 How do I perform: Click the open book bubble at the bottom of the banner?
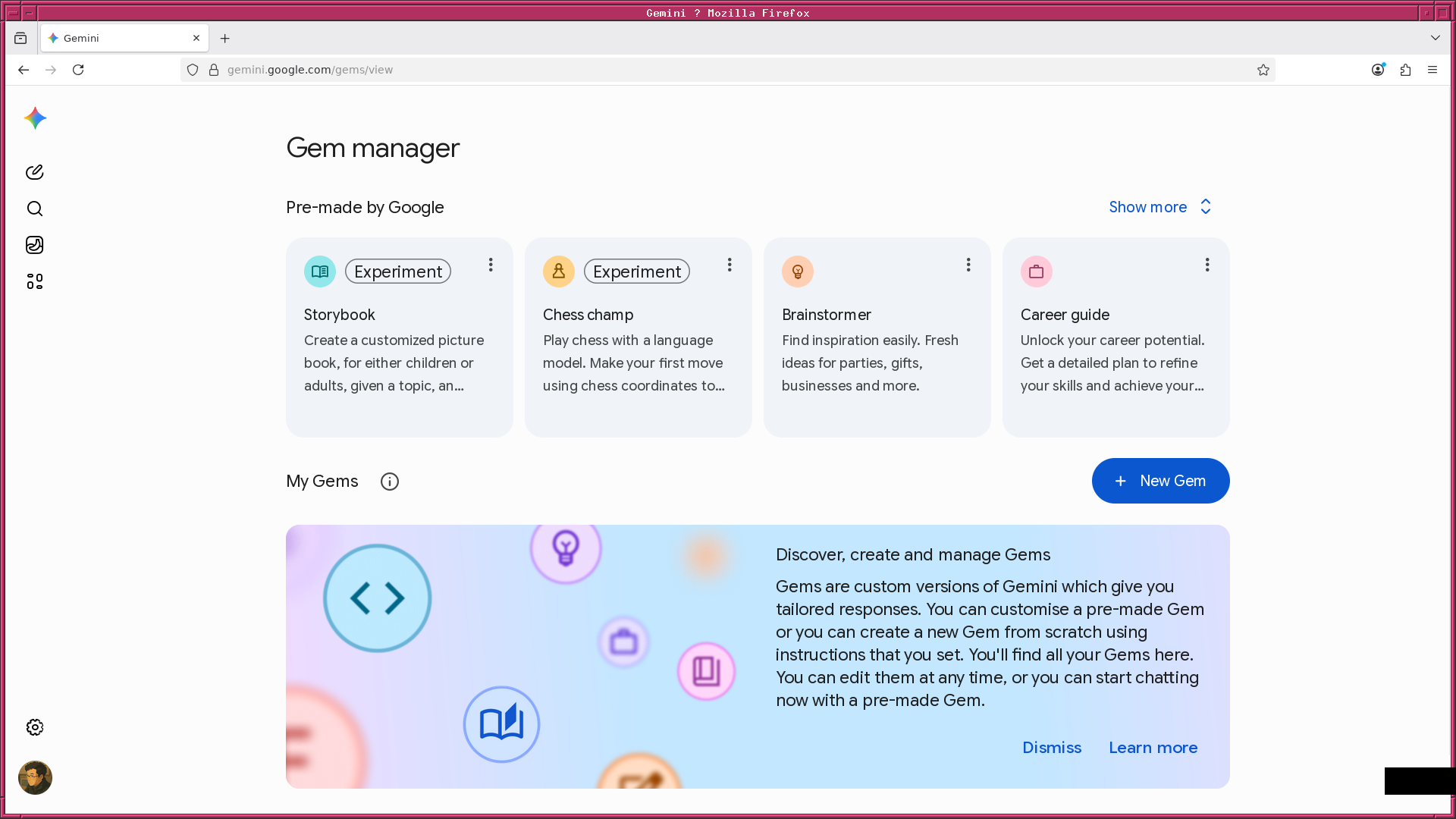pos(502,724)
